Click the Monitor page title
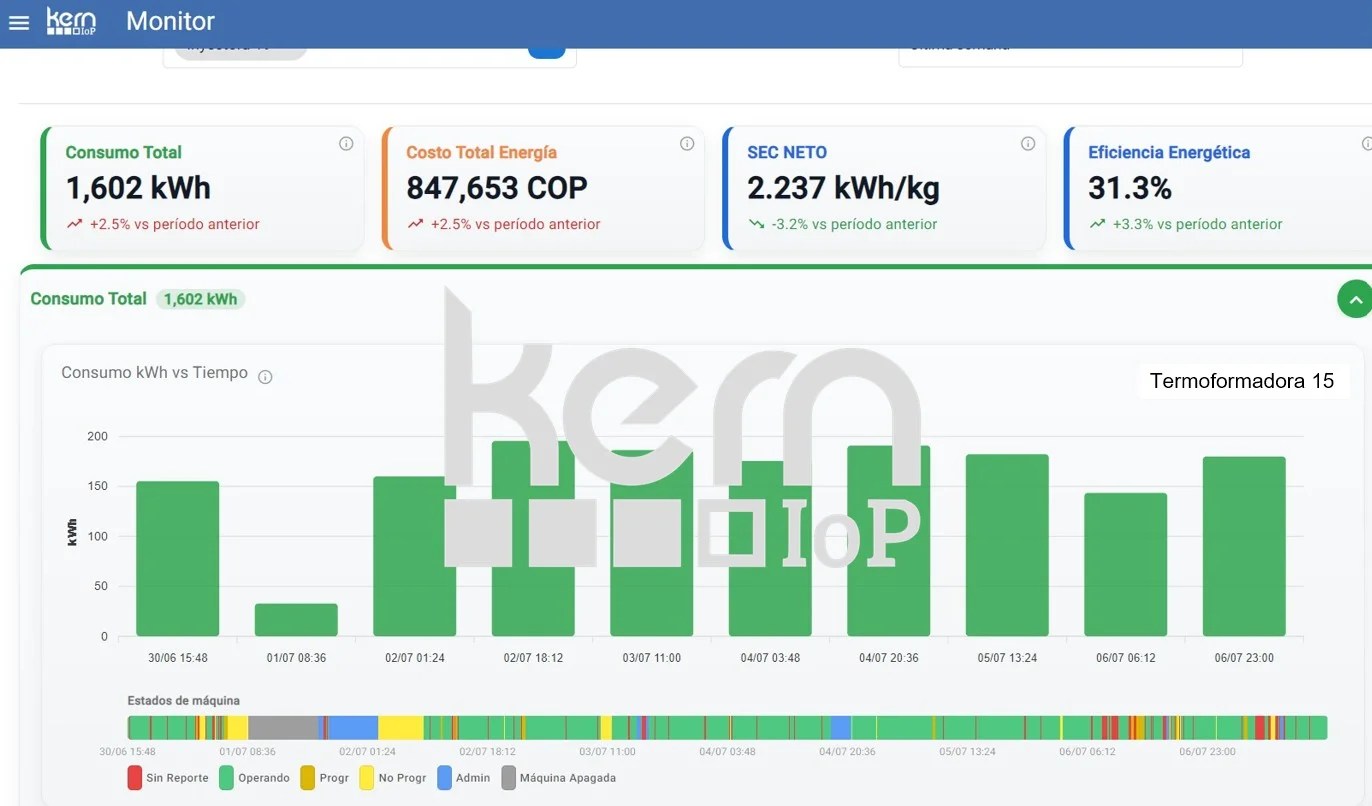The width and height of the screenshot is (1372, 806). point(171,21)
